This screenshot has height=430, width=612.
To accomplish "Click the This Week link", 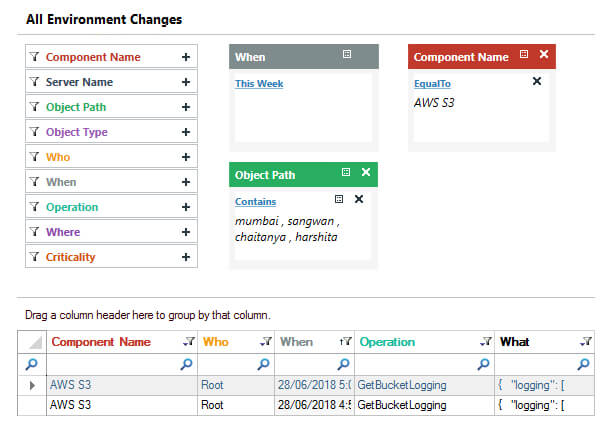I will pos(259,84).
